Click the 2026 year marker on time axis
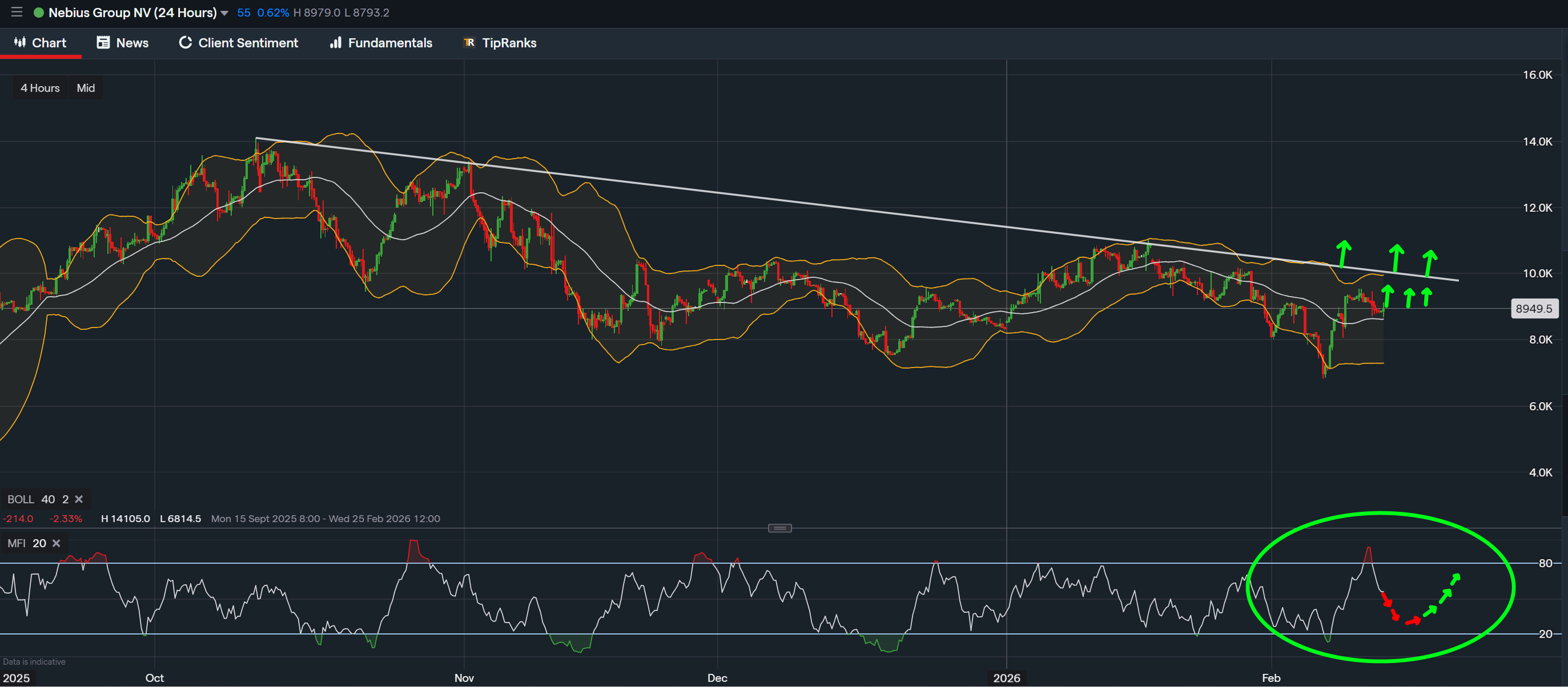Viewport: 1568px width, 687px height. 1006,677
